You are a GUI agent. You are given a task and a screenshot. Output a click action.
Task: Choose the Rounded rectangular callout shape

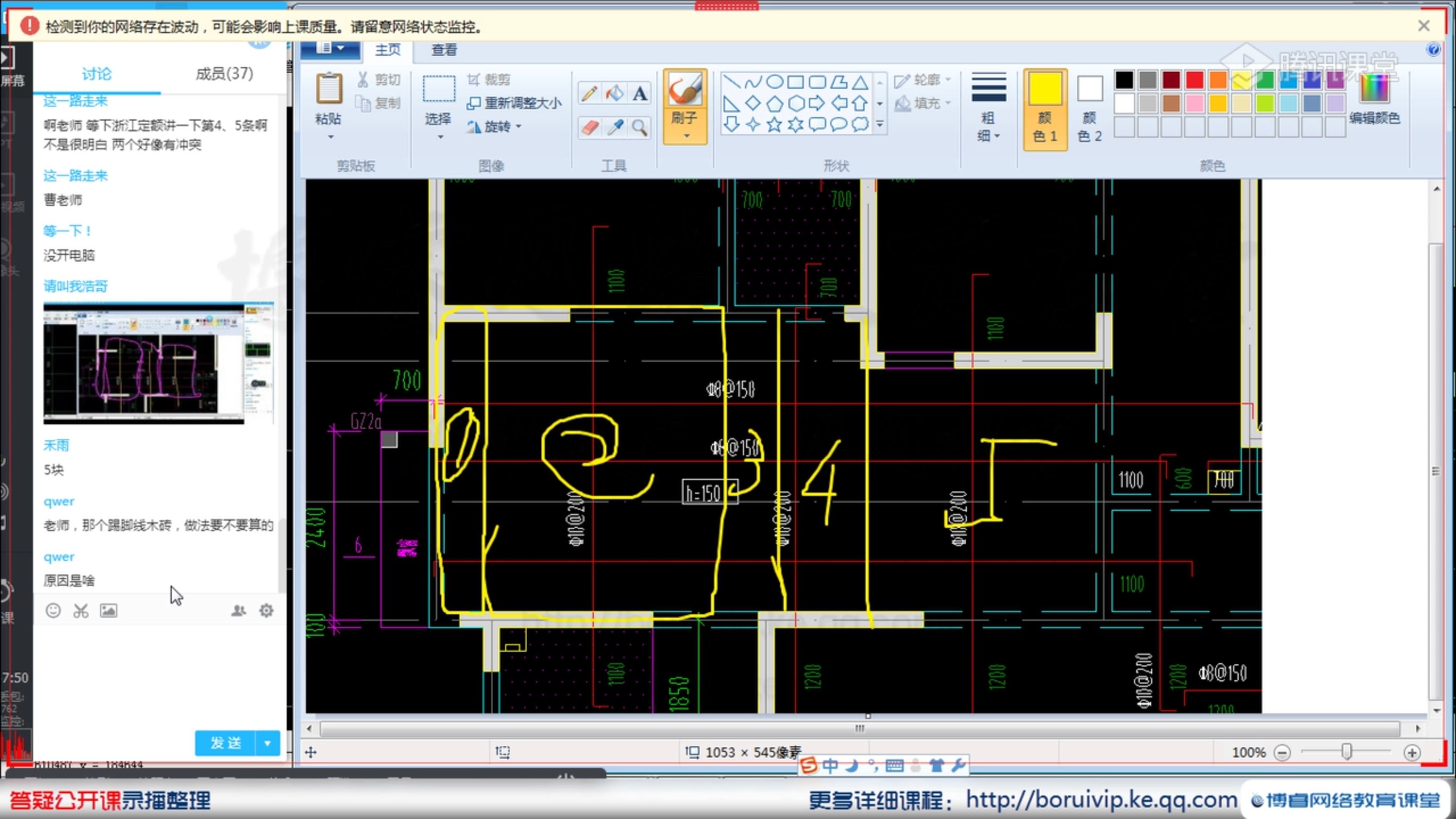click(x=817, y=125)
